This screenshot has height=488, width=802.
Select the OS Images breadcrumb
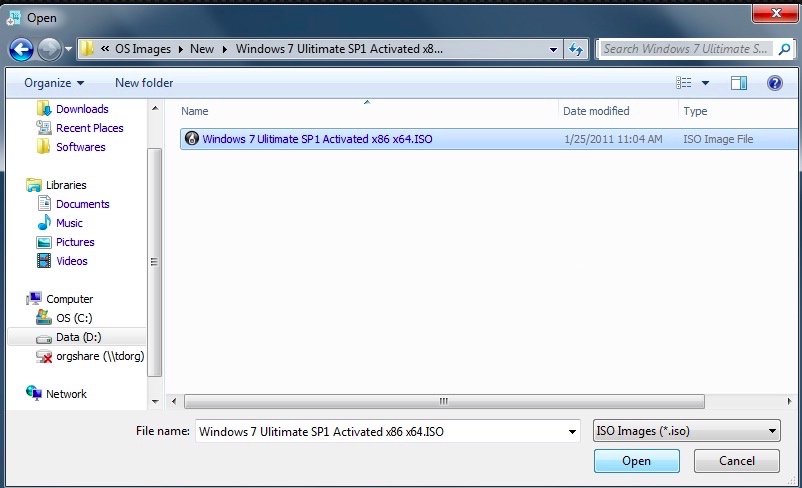click(x=143, y=49)
